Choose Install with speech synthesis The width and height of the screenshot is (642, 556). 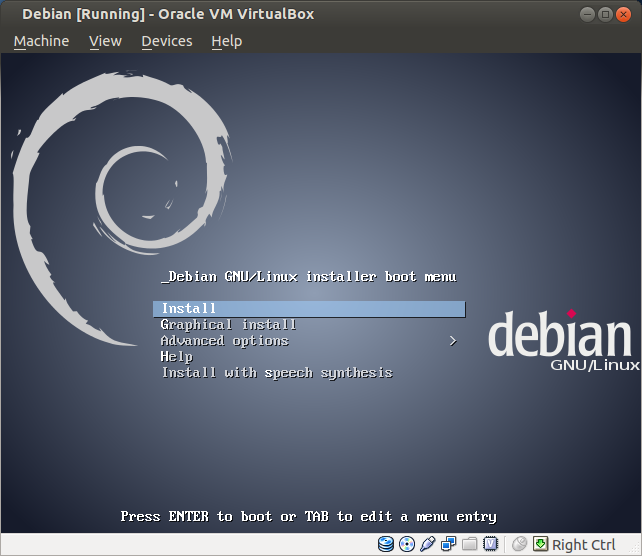276,372
